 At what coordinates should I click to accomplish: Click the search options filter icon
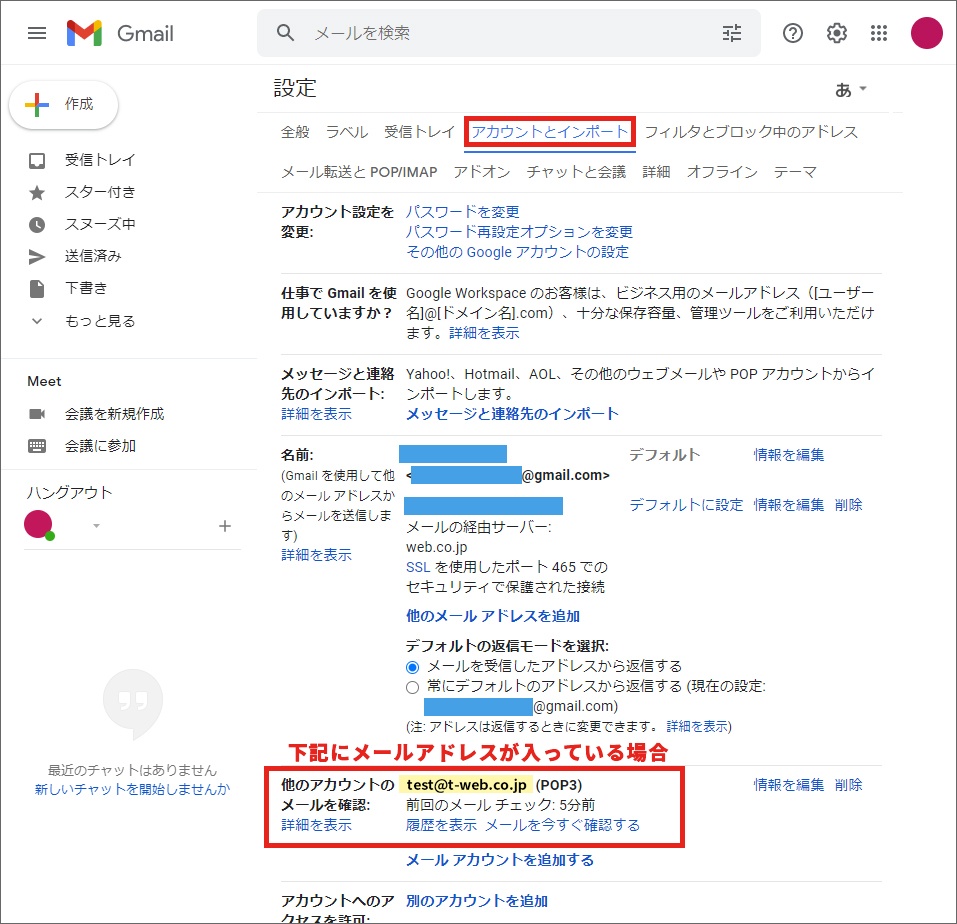732,33
